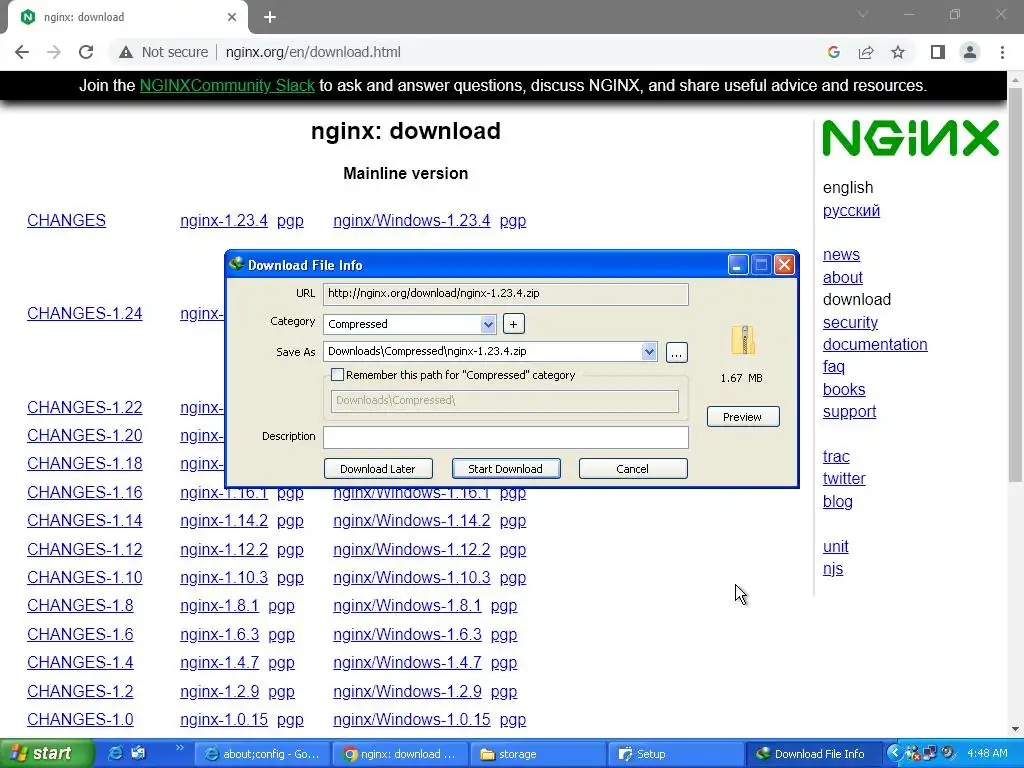Image resolution: width=1024 pixels, height=768 pixels.
Task: Open the Save As path dropdown
Action: 648,351
